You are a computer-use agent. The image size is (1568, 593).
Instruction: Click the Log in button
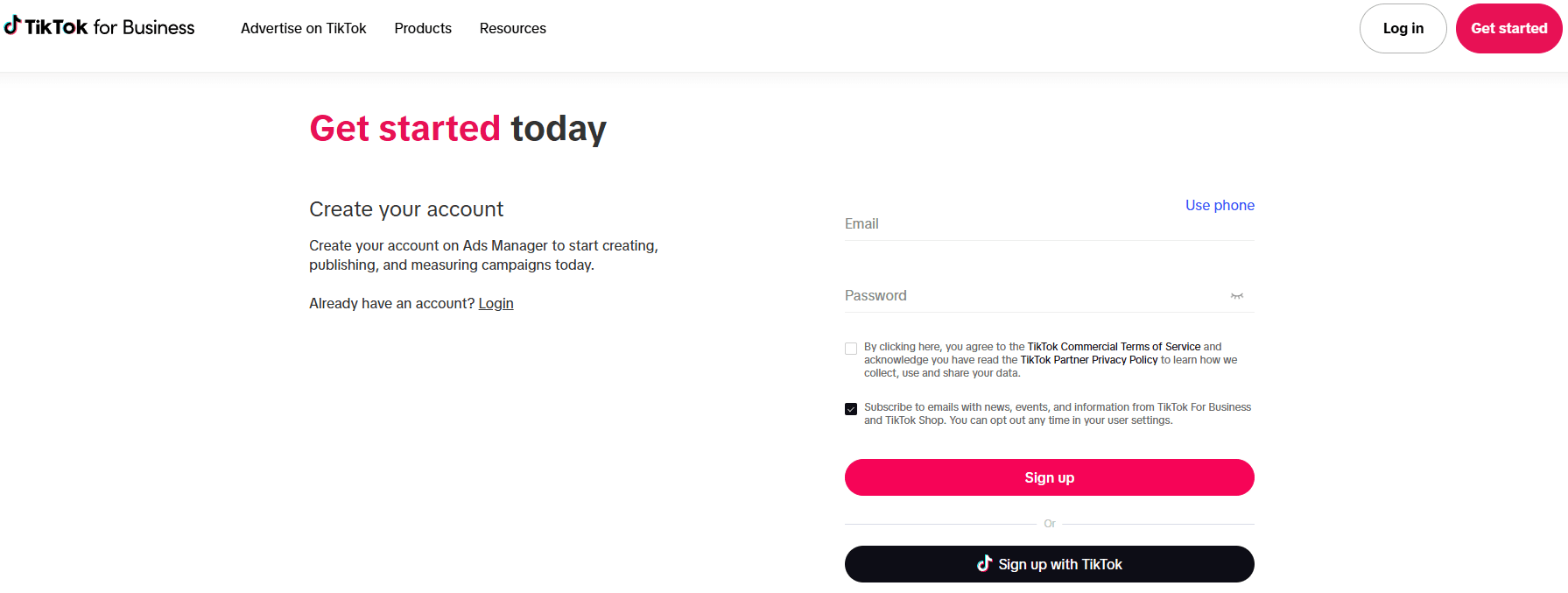coord(1403,28)
